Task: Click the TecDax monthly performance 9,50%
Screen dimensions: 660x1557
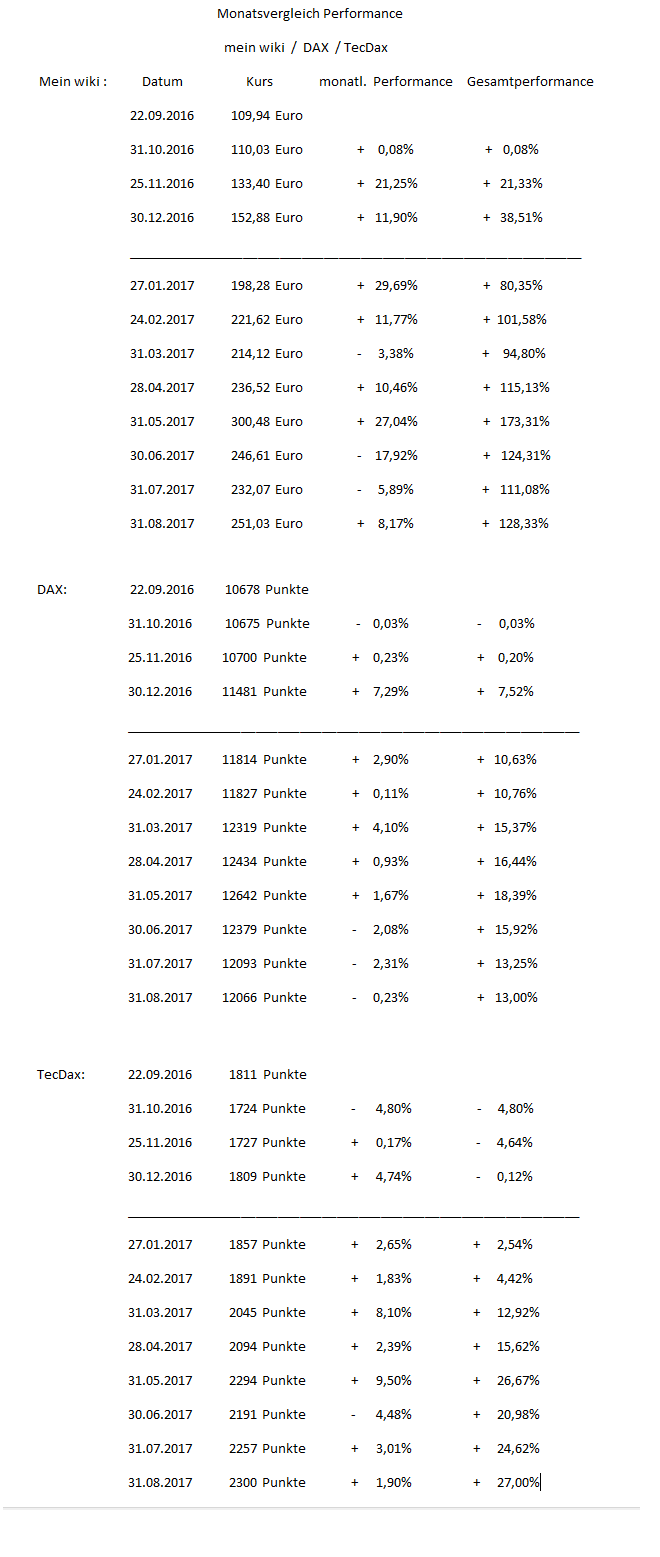Action: pyautogui.click(x=393, y=1381)
